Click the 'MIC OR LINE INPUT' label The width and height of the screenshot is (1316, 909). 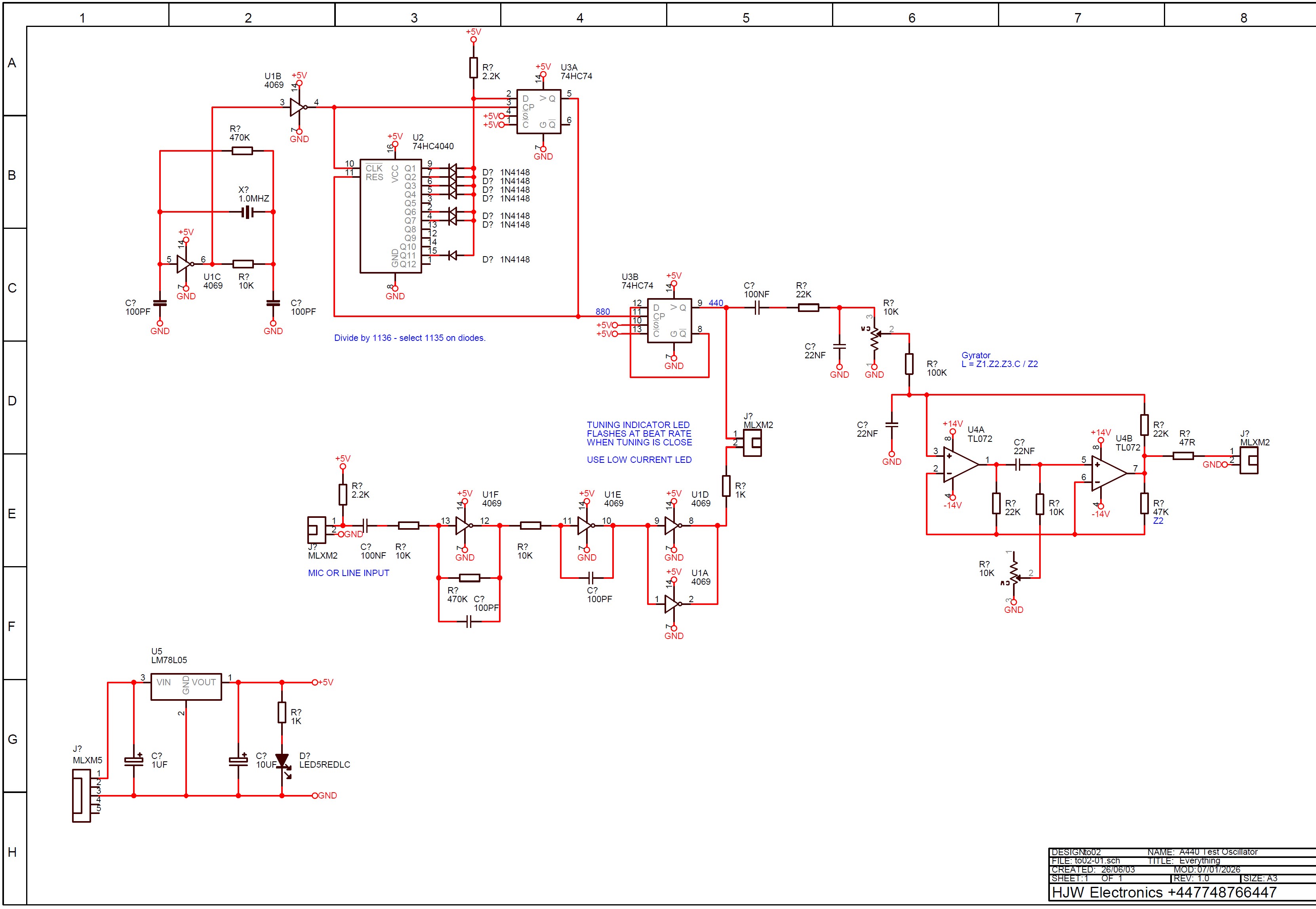click(x=349, y=573)
